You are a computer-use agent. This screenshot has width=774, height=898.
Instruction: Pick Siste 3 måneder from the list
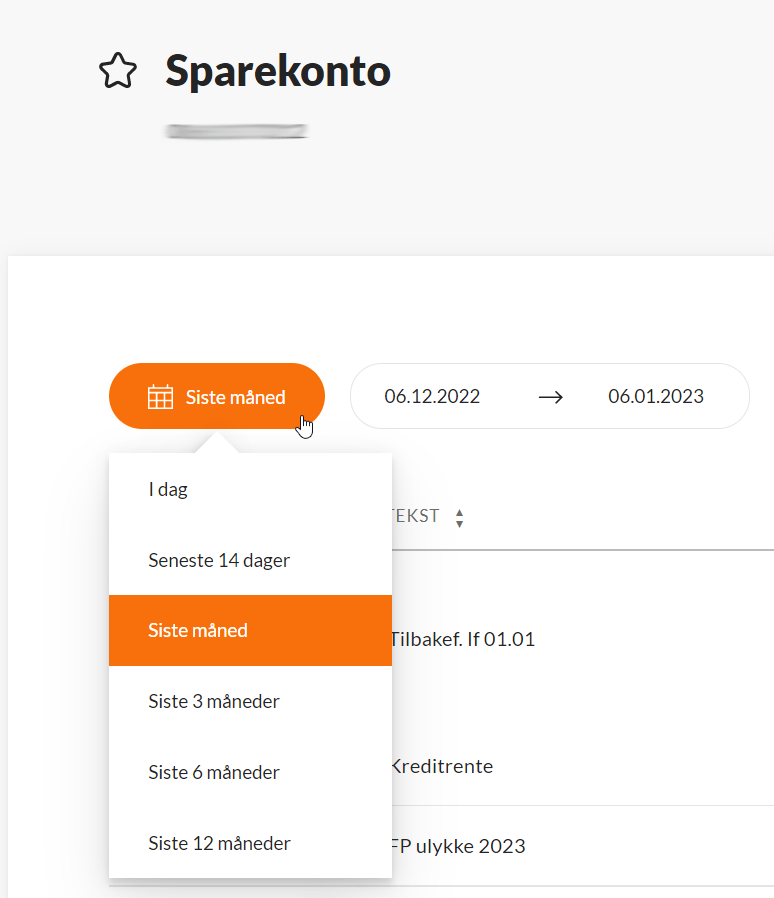[214, 701]
